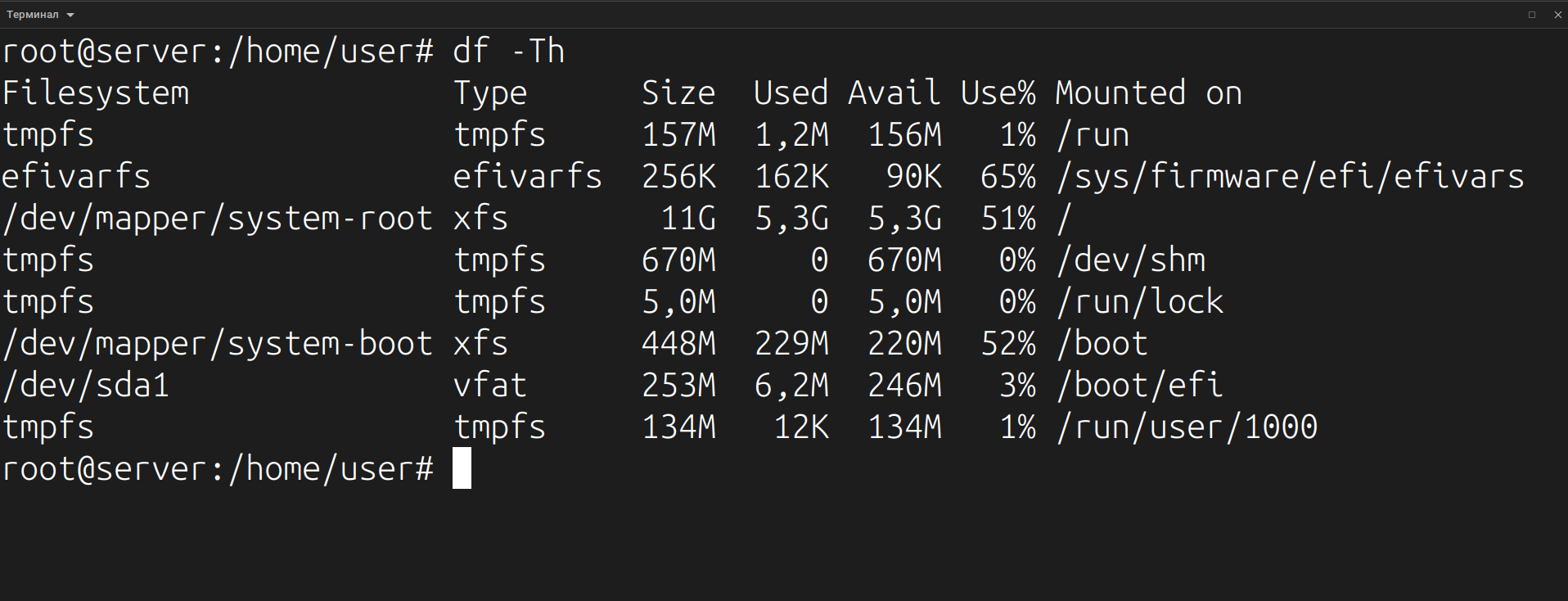Click the /run/user/1000 mount path
Image resolution: width=1568 pixels, height=601 pixels.
(x=1187, y=427)
